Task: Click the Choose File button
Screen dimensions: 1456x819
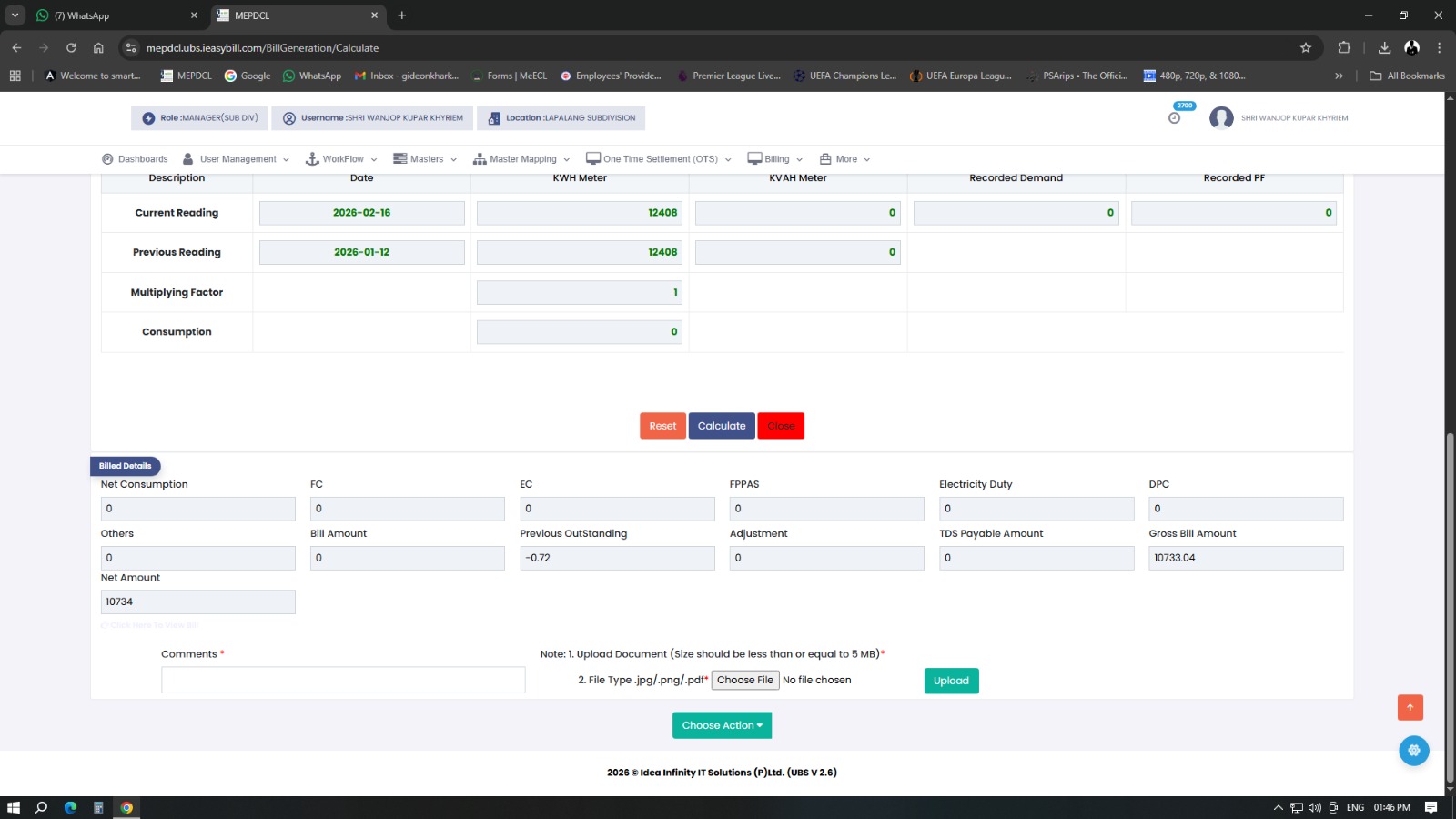Action: pos(744,680)
